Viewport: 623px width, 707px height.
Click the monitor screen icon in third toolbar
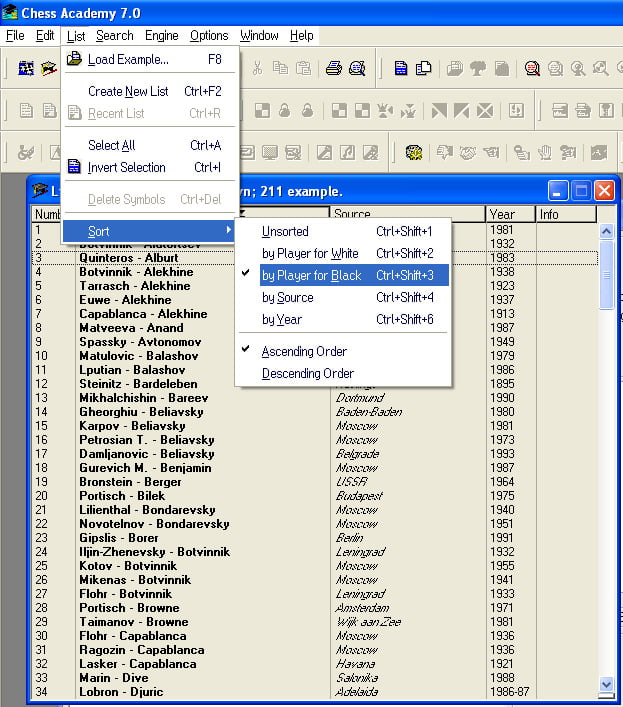270,153
